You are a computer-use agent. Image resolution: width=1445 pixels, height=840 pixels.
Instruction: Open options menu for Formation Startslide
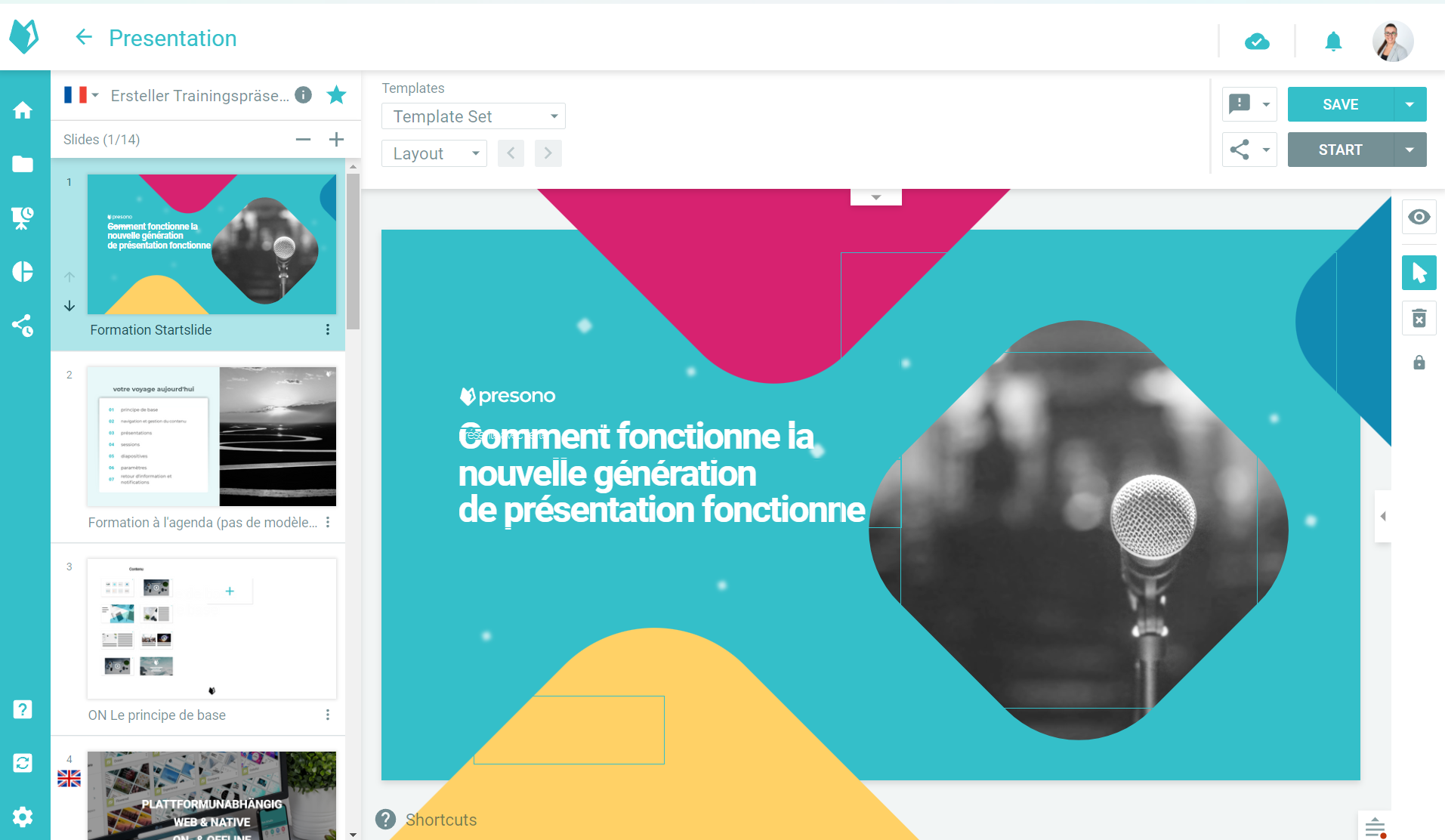[x=327, y=329]
